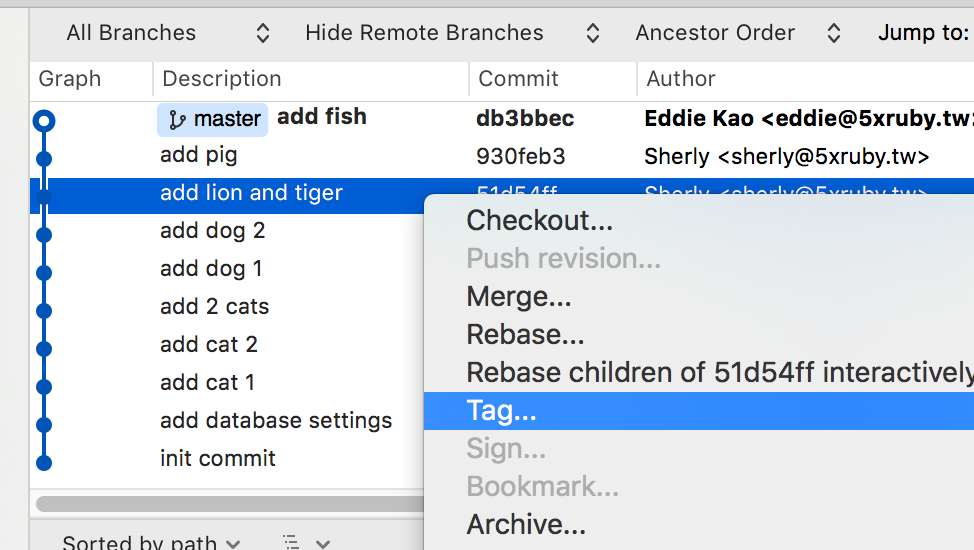Click the top commit graph node circle
The width and height of the screenshot is (974, 550).
pos(43,121)
